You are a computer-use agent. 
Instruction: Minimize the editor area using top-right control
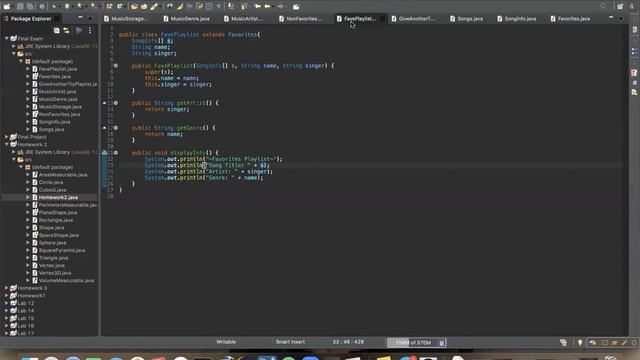click(x=611, y=18)
